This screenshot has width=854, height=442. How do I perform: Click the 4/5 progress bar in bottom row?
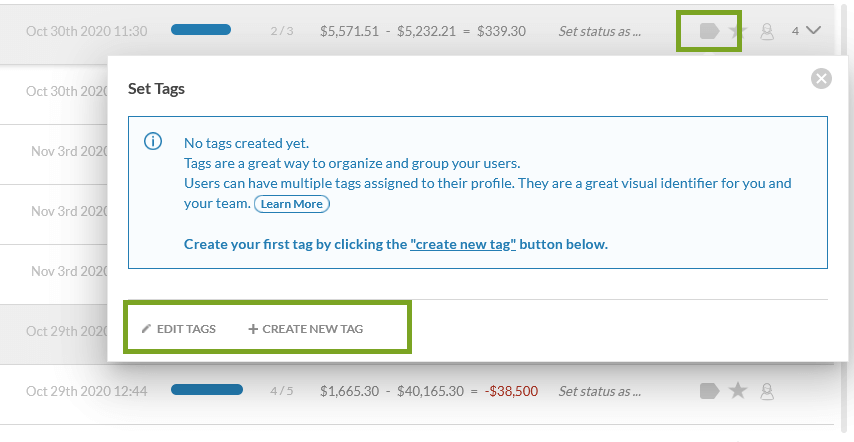(x=207, y=390)
